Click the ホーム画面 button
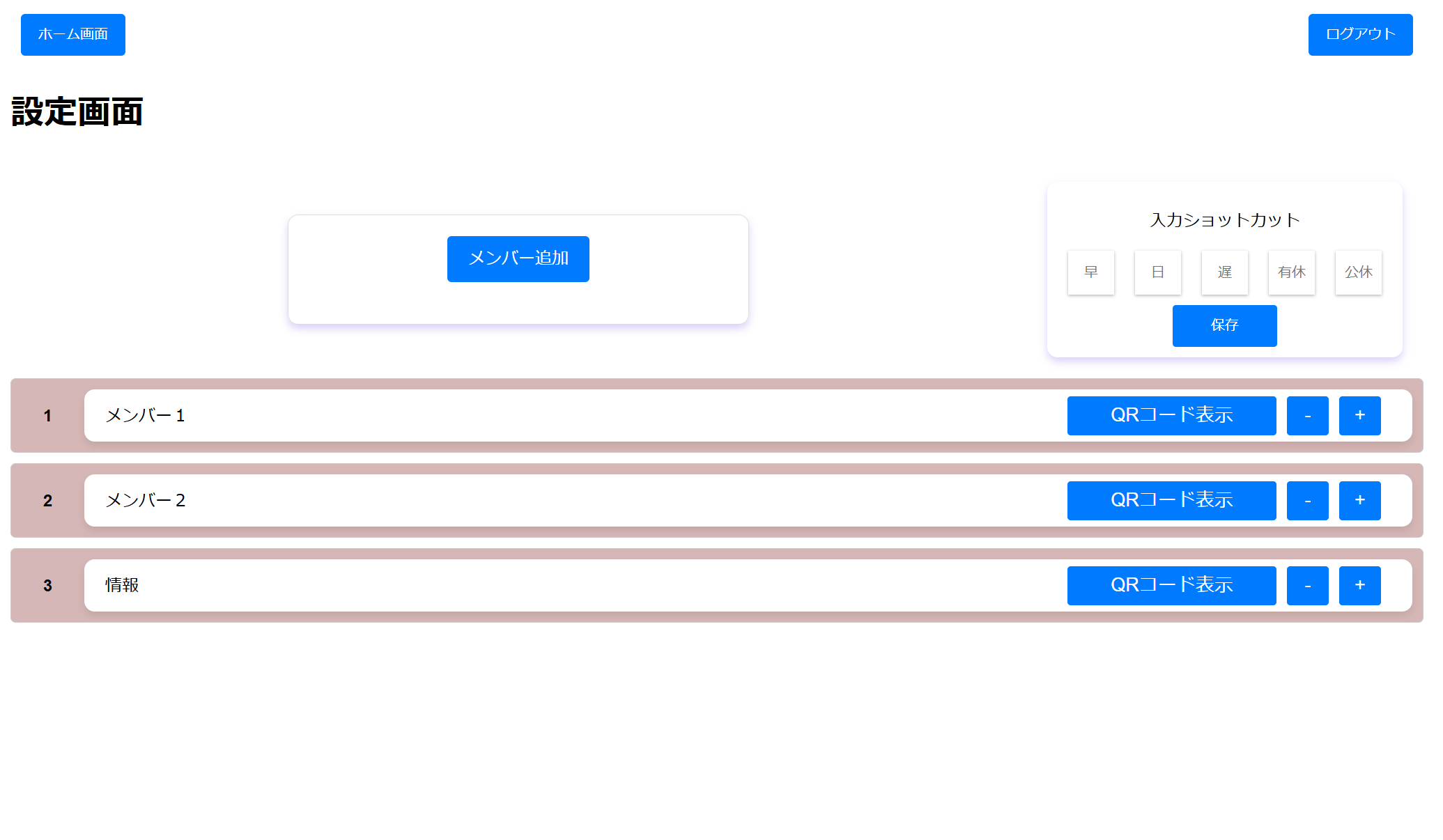 [x=73, y=35]
